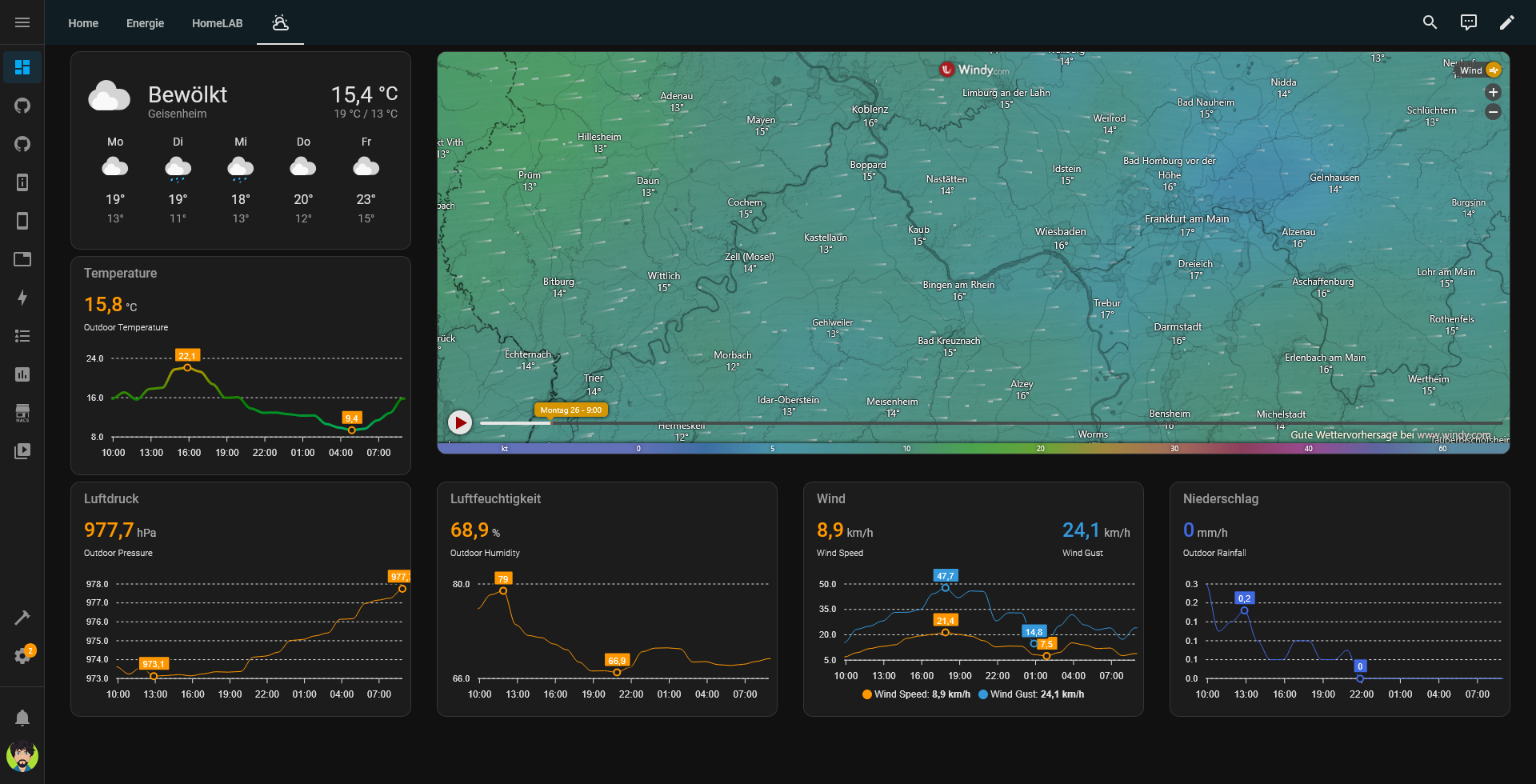1536x784 pixels.
Task: Expand the sidebar with hamburger menu
Action: 22,22
